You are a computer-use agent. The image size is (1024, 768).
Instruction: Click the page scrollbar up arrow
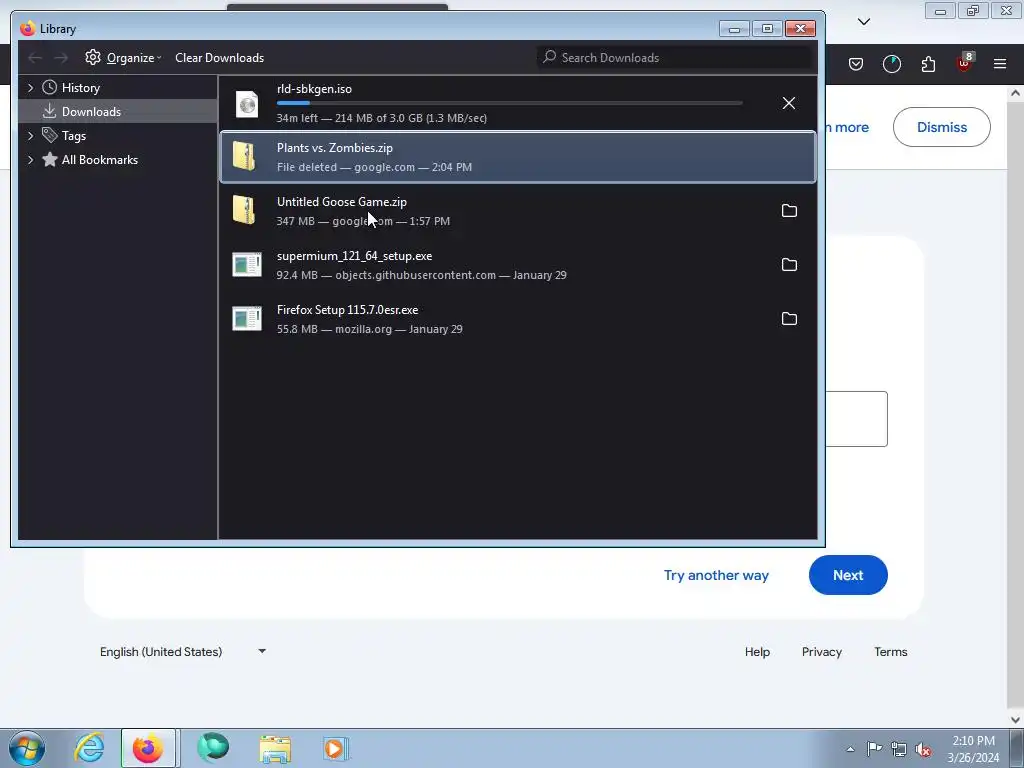pyautogui.click(x=1015, y=93)
